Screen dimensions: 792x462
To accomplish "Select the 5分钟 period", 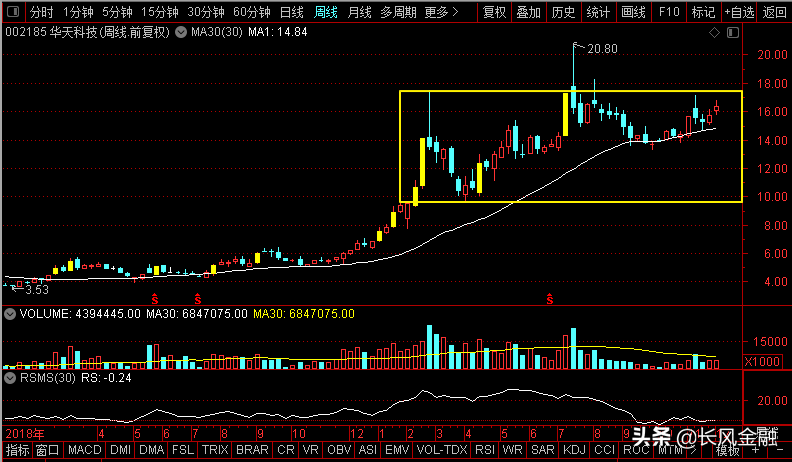I will [117, 12].
